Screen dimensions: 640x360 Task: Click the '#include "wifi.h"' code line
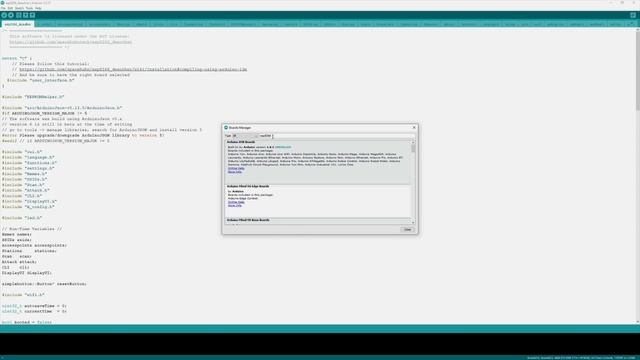click(x=23, y=295)
